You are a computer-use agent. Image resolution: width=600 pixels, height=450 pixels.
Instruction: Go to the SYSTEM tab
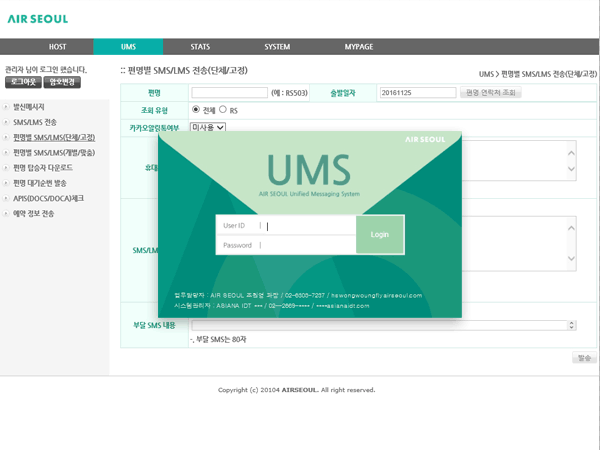(x=277, y=47)
